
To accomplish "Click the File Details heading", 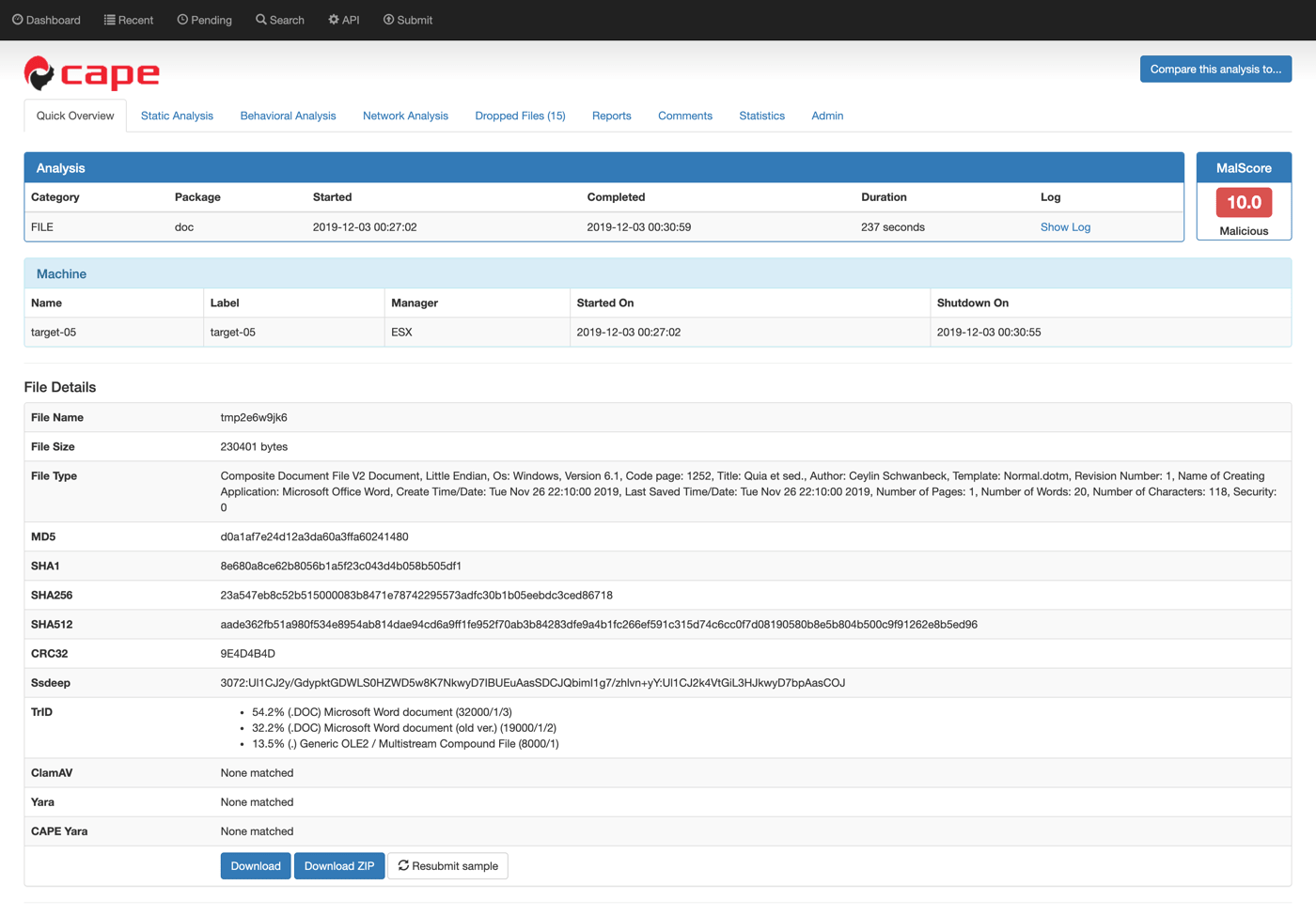I will click(x=60, y=387).
